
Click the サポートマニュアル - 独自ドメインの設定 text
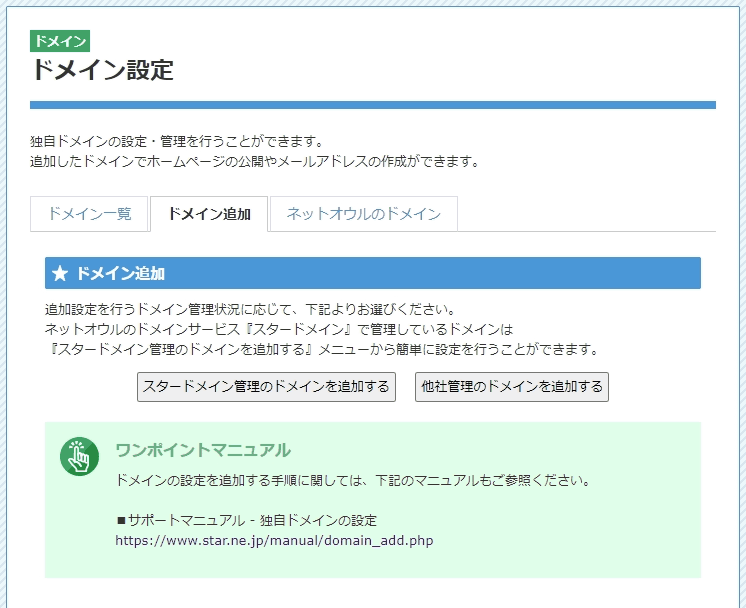246,520
